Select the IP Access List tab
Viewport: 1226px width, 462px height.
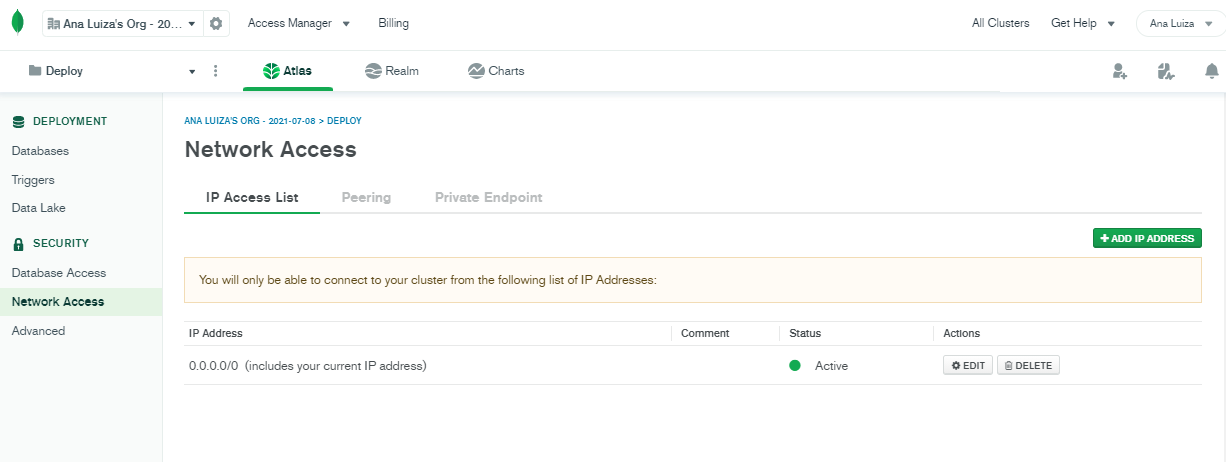pos(252,198)
